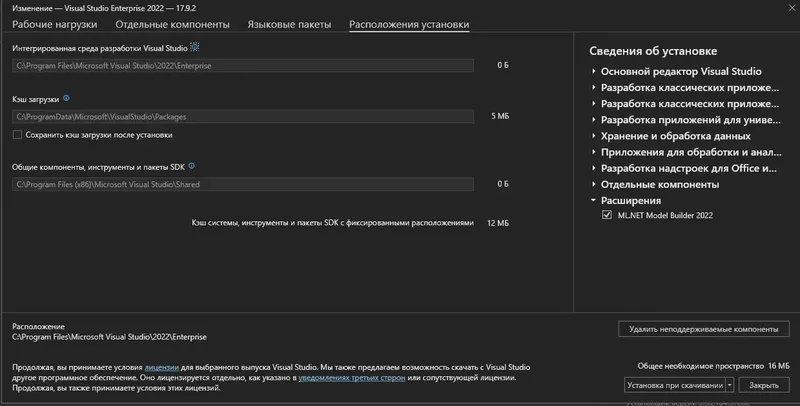The width and height of the screenshot is (800, 406).
Task: Expand the second Разработка классических приложе... item
Action: point(593,104)
